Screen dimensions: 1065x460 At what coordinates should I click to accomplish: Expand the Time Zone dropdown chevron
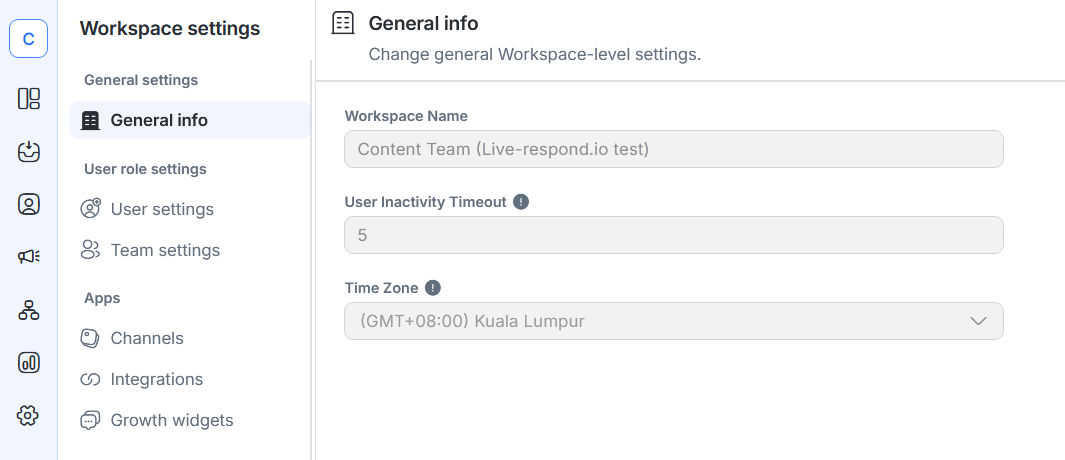tap(978, 321)
